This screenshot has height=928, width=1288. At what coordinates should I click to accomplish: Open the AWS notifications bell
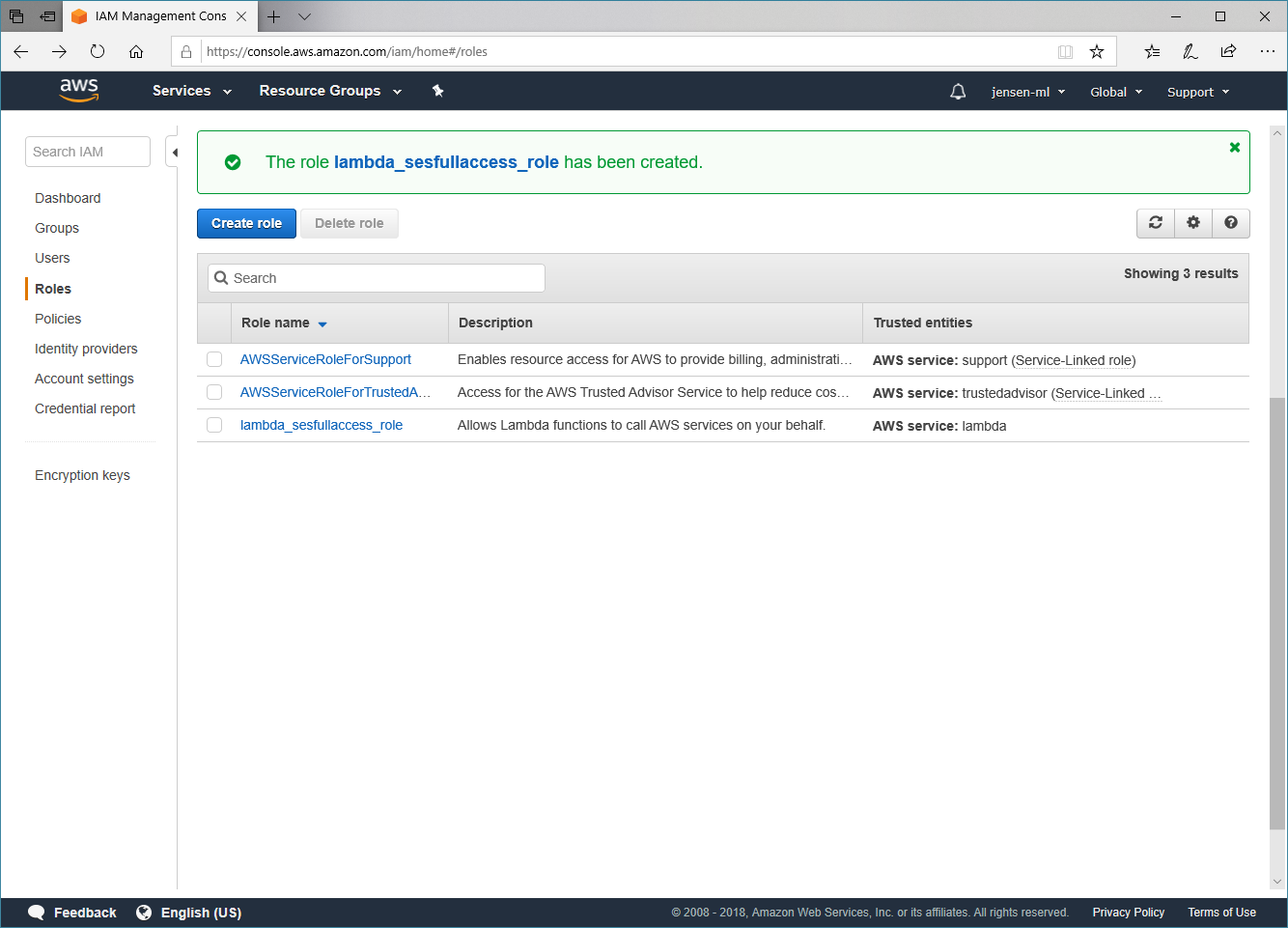(958, 92)
